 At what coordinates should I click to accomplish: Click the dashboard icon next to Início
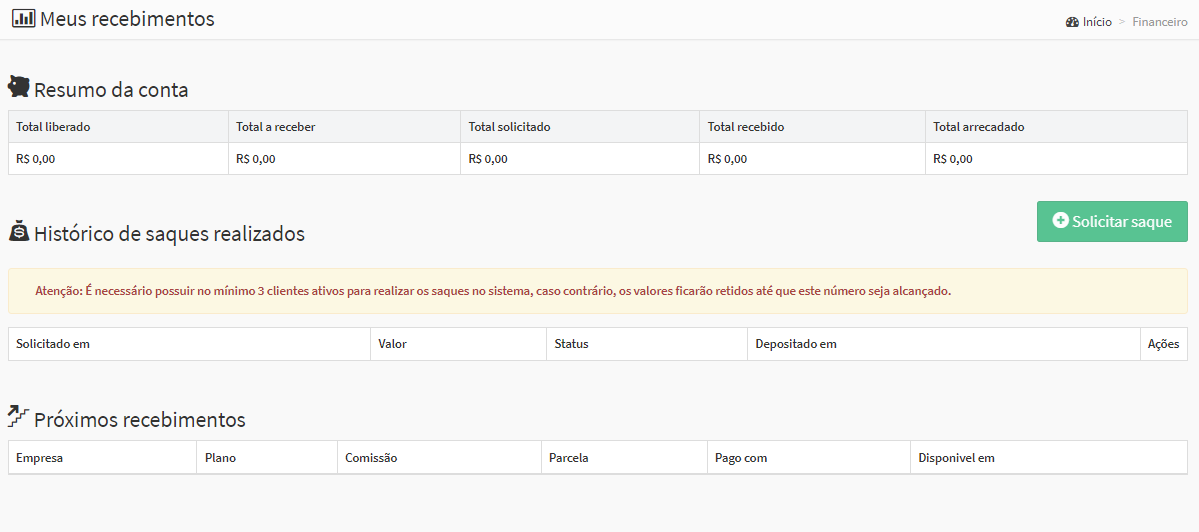tap(1072, 22)
